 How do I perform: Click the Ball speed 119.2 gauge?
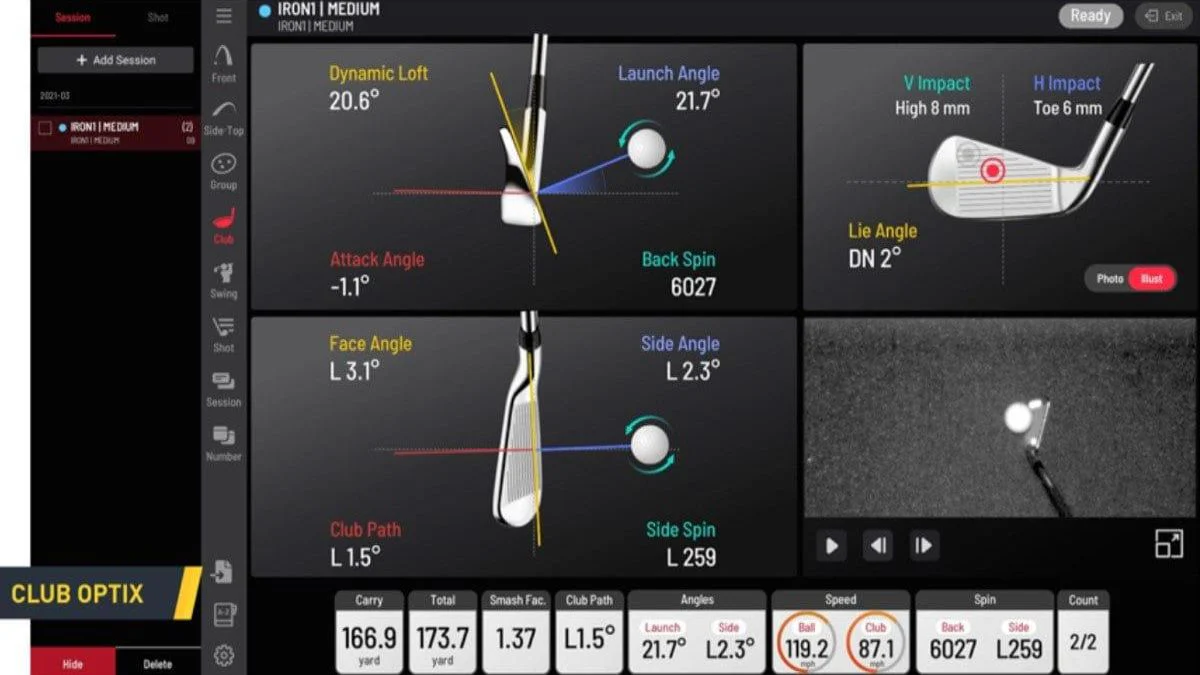tap(807, 641)
